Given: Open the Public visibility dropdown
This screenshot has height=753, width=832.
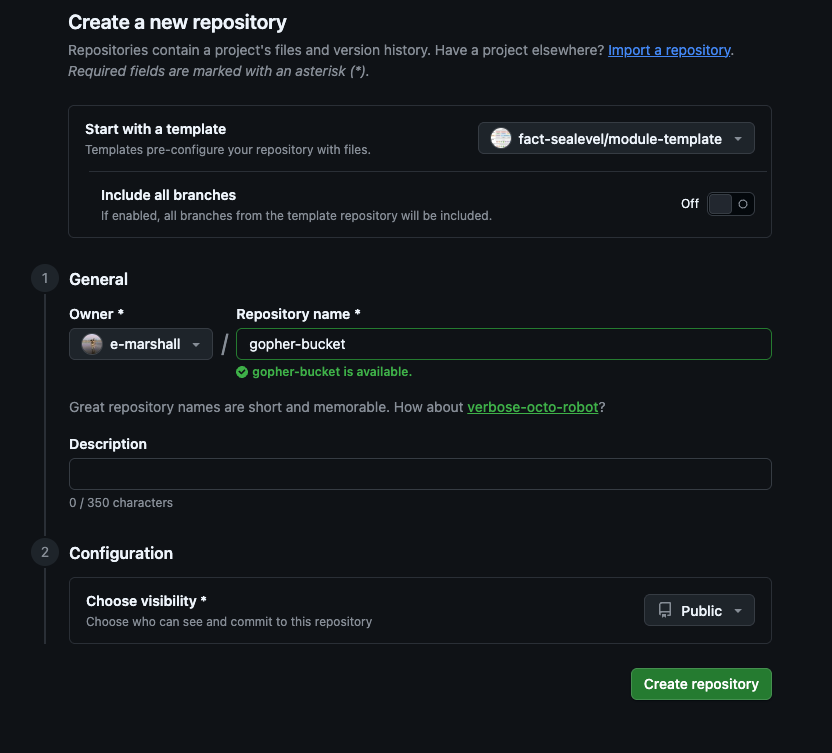Looking at the screenshot, I should tap(699, 610).
